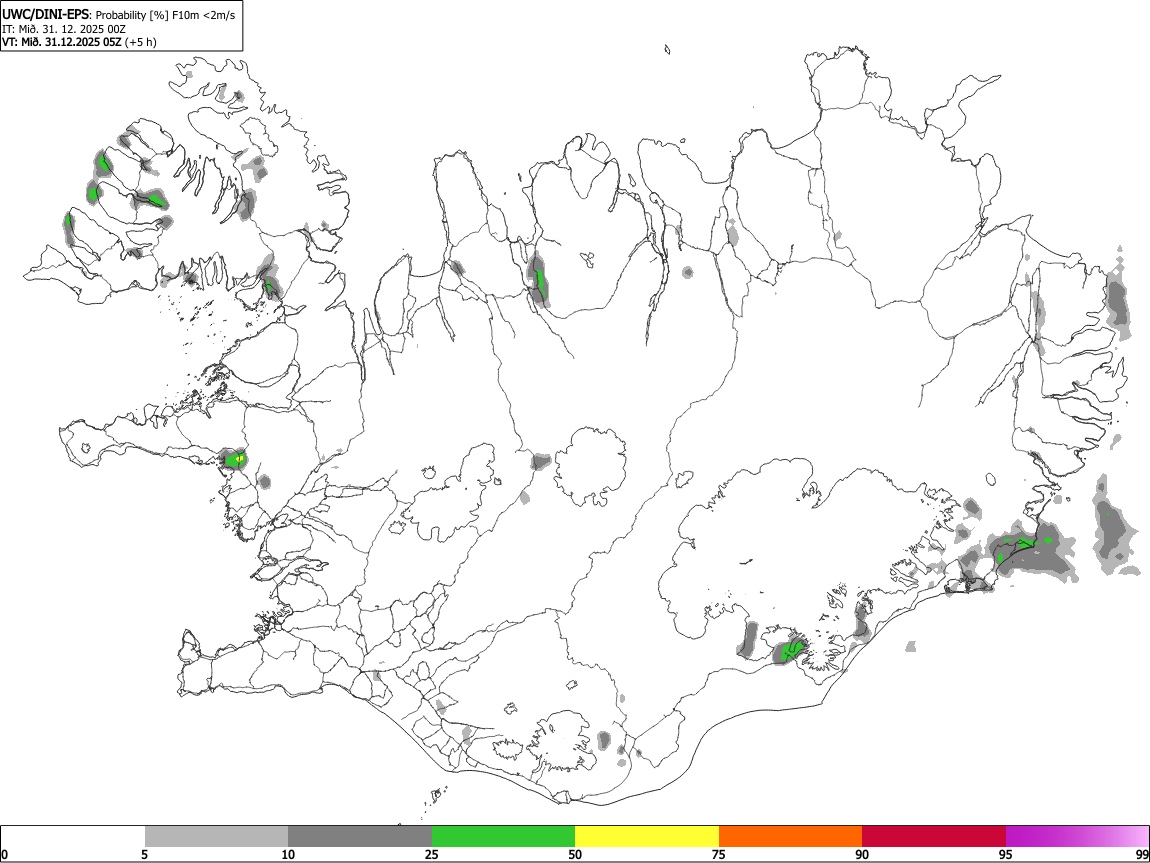
Task: Click the legend tick label '99'
Action: (1141, 855)
